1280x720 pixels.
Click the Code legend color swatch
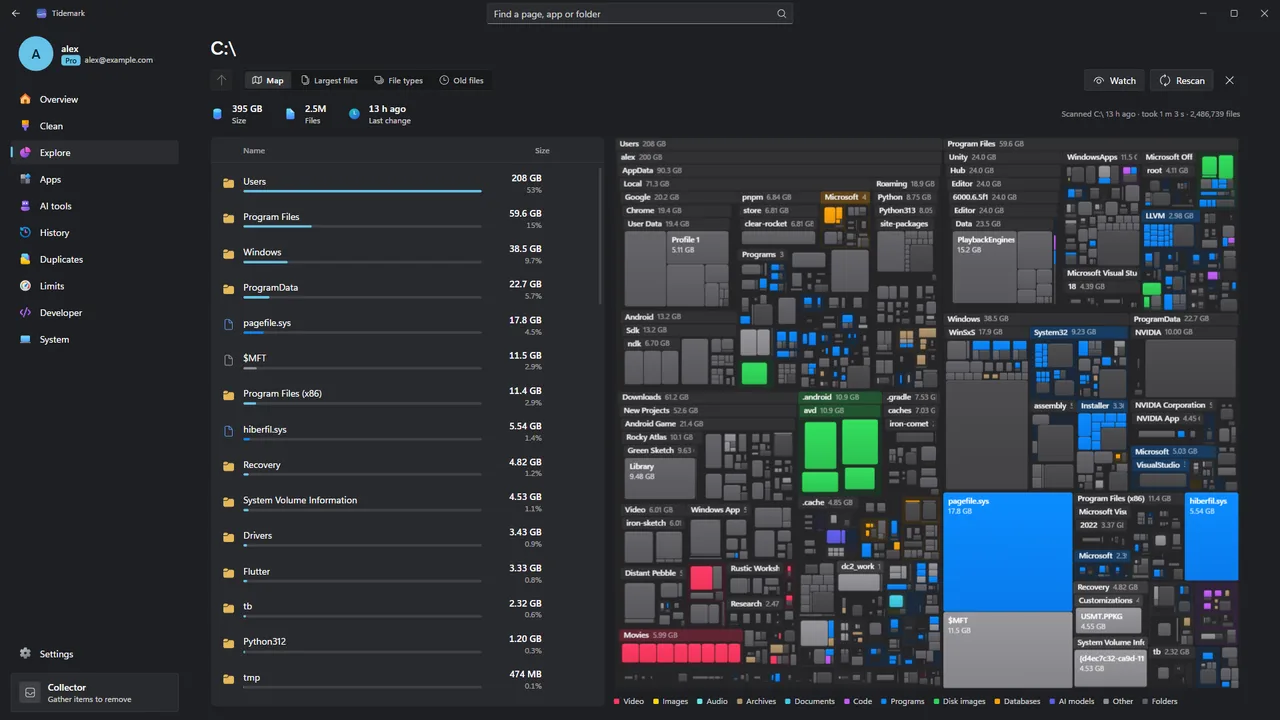point(847,701)
